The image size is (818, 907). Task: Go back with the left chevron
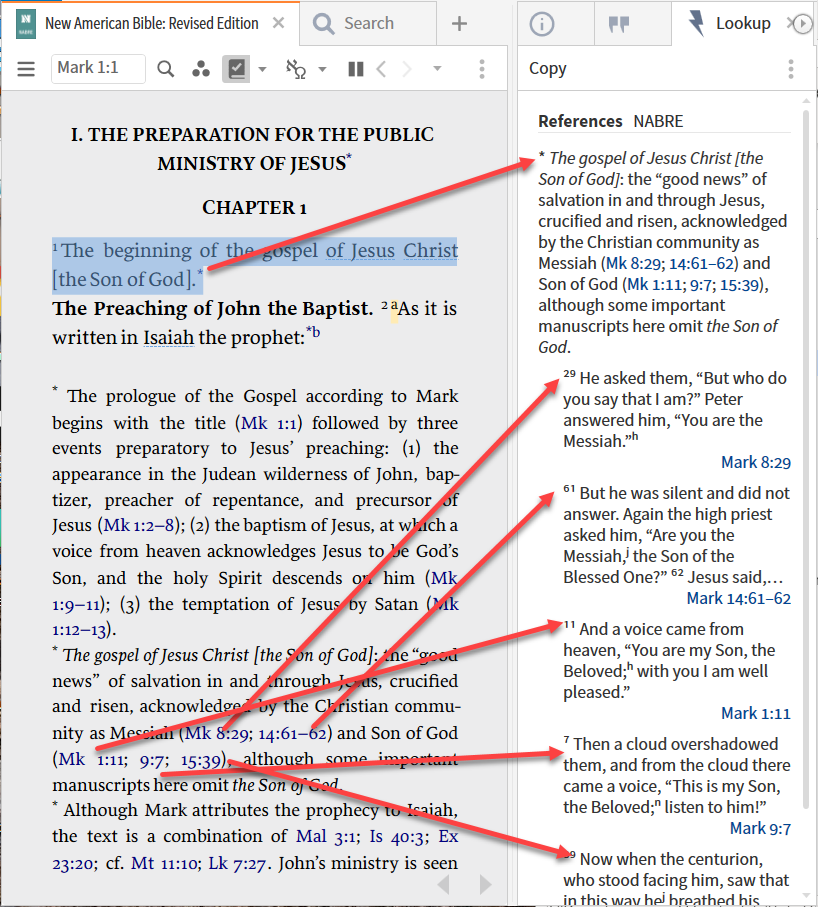381,69
